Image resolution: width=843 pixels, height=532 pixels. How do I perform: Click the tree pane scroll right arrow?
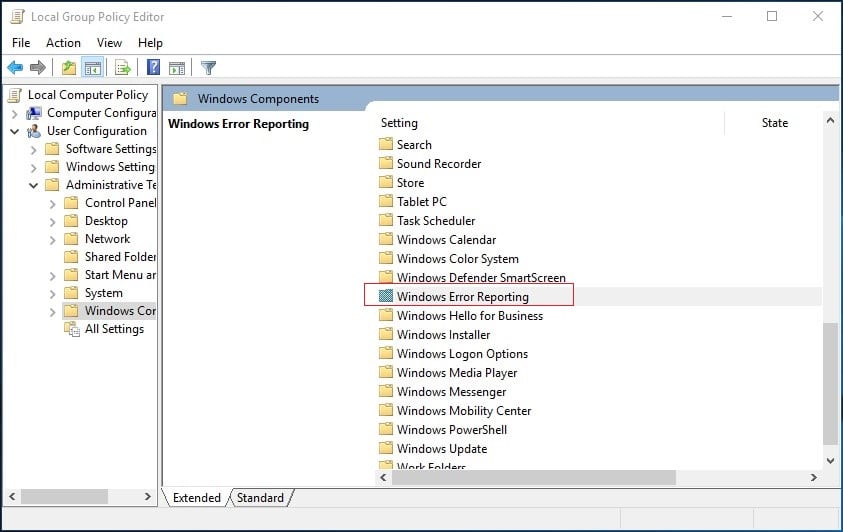point(148,497)
